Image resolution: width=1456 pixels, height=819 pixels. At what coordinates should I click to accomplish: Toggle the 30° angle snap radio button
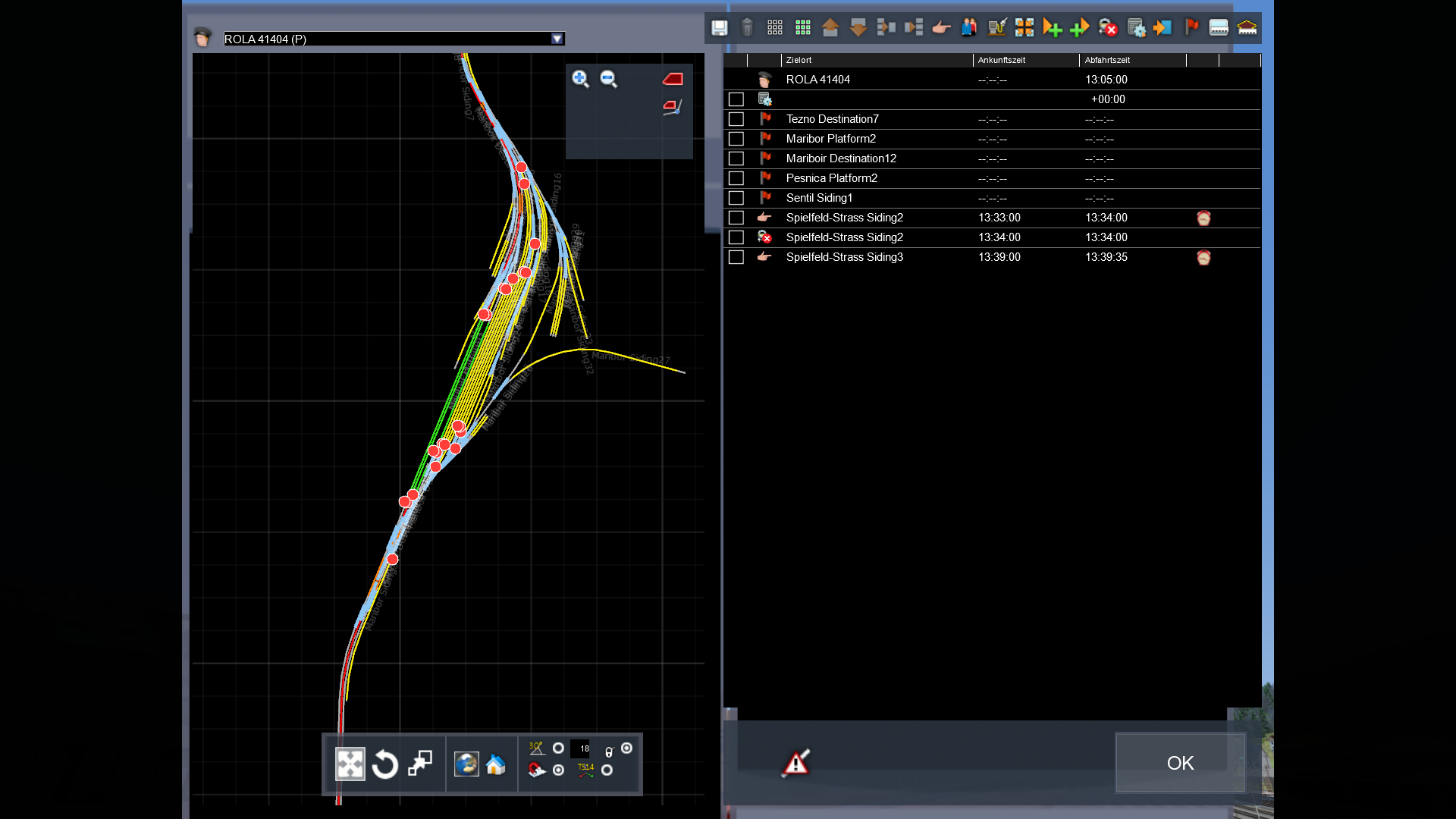click(x=558, y=748)
